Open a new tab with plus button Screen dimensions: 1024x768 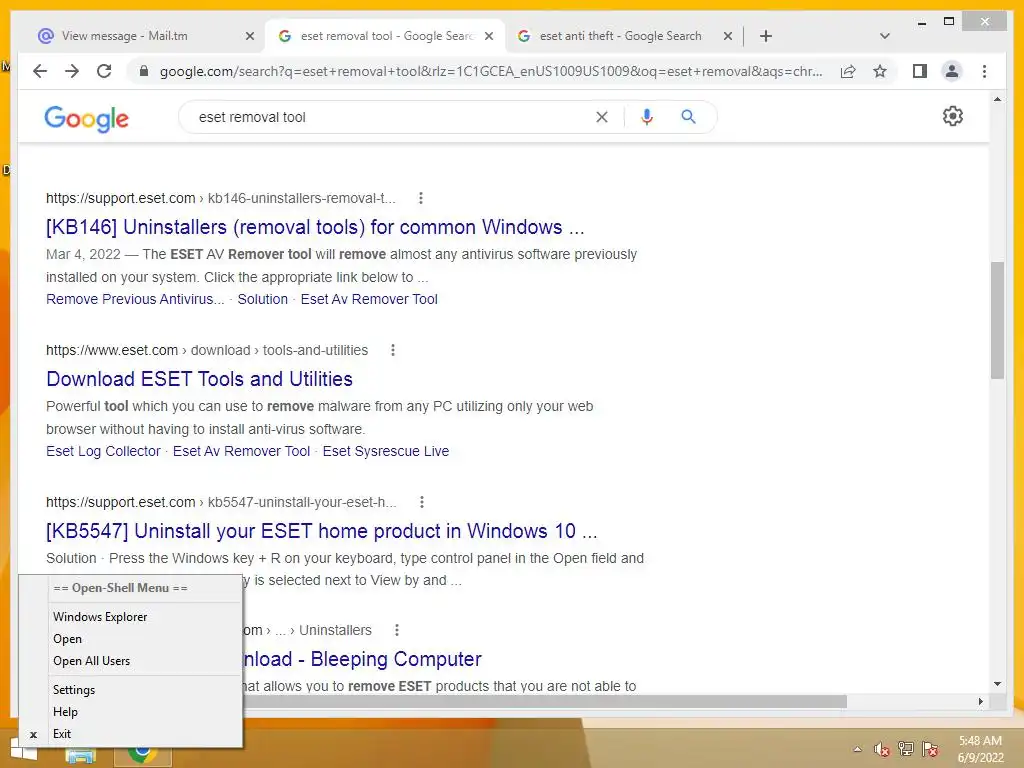click(766, 36)
